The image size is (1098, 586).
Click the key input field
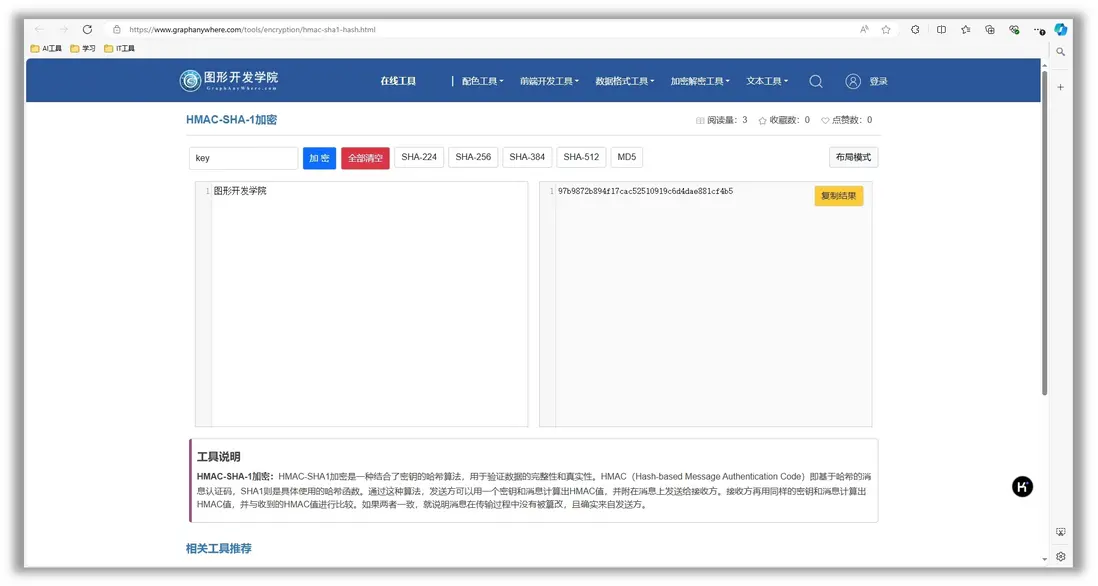coord(244,158)
